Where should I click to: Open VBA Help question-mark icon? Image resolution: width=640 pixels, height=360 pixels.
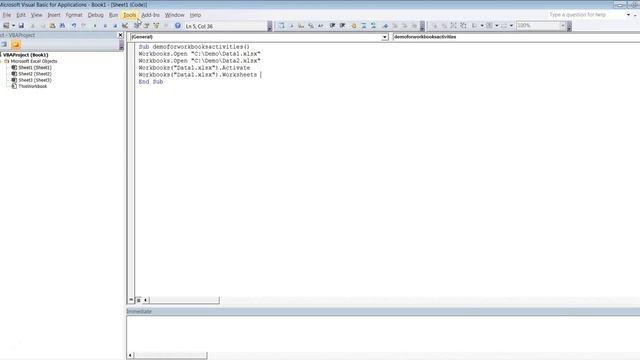coord(178,26)
